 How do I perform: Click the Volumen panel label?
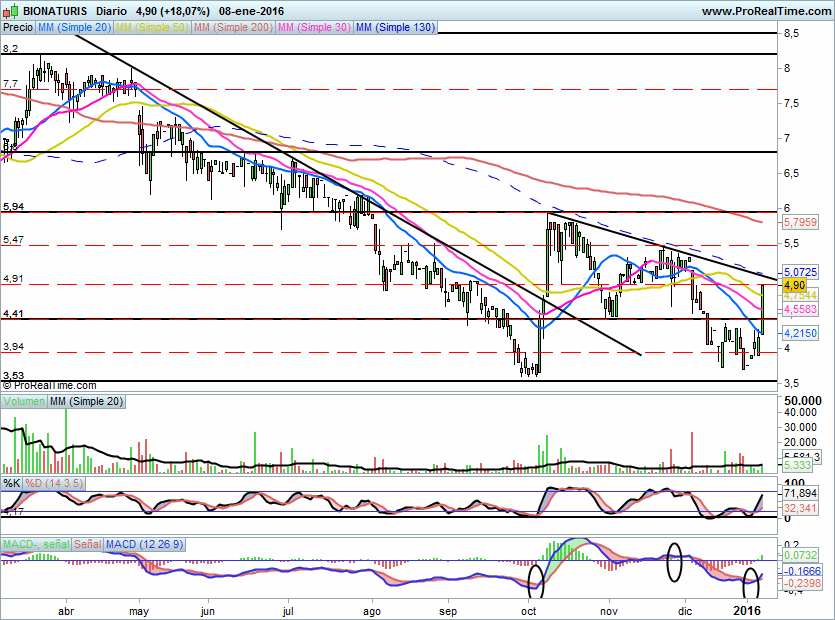pos(24,402)
